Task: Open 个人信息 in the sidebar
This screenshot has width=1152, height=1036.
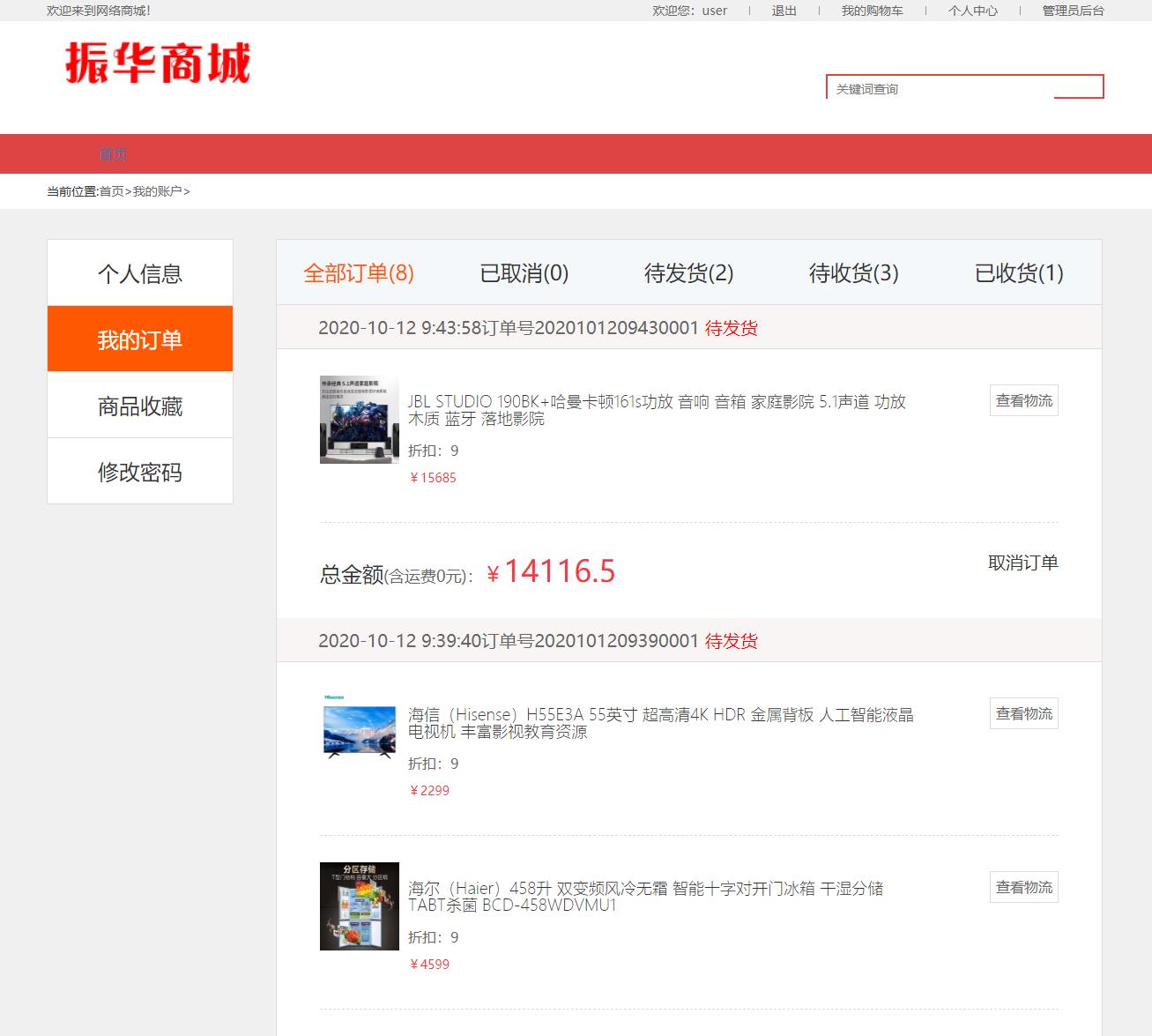Action: (x=139, y=272)
